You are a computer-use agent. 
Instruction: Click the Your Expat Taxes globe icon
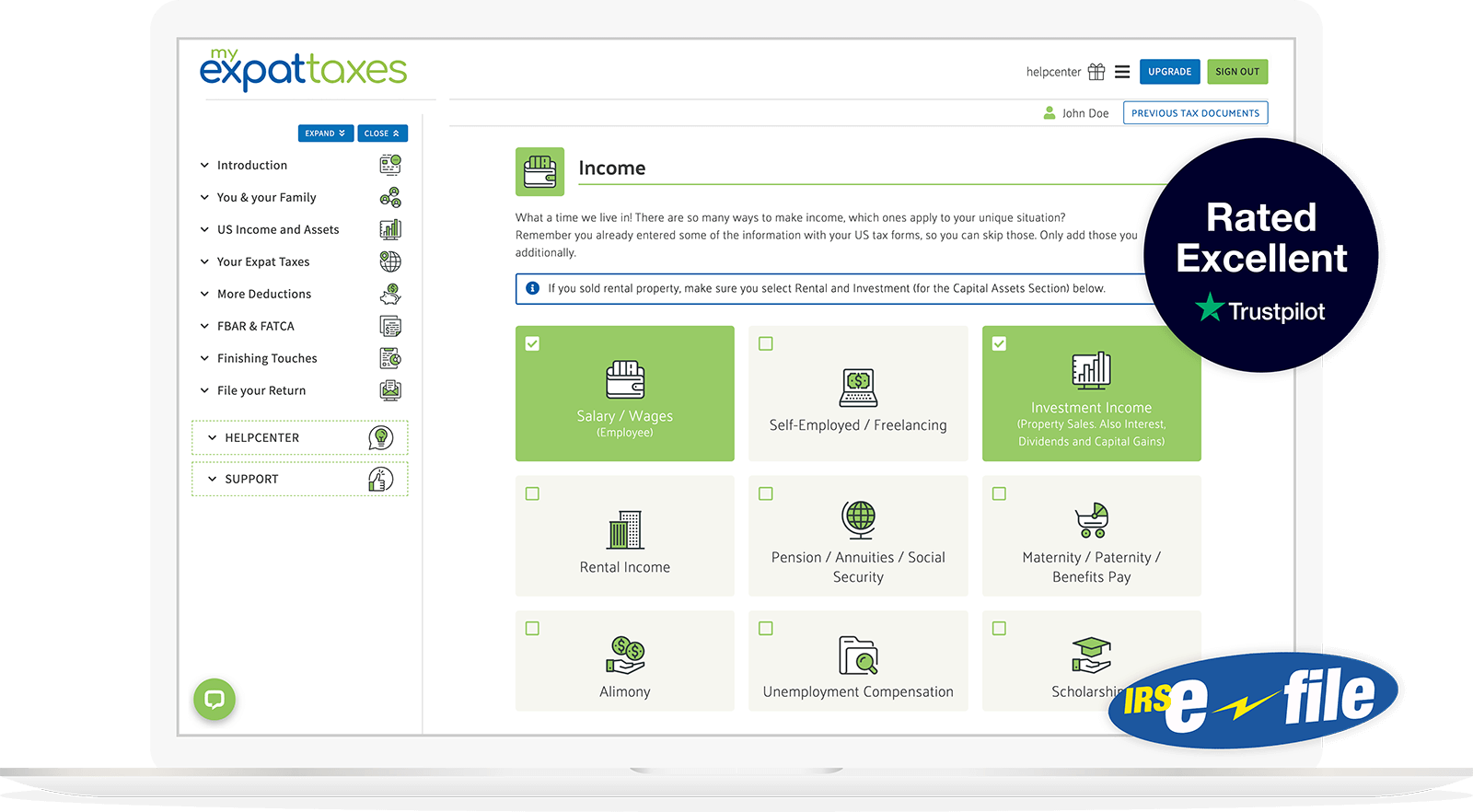(x=390, y=261)
